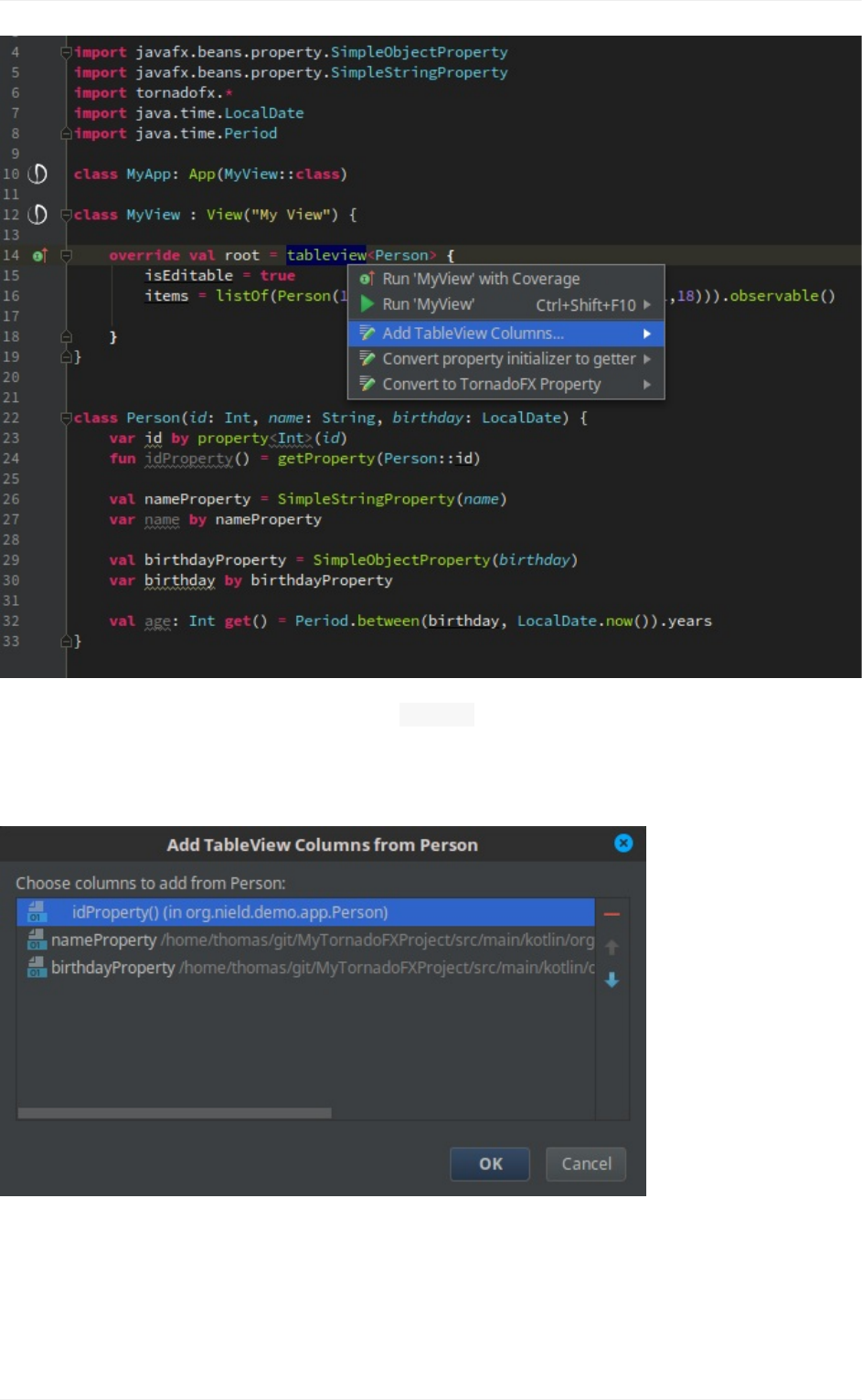Click the override gutter marker on the root line
Image resolution: width=862 pixels, height=1400 pixels.
(39, 256)
